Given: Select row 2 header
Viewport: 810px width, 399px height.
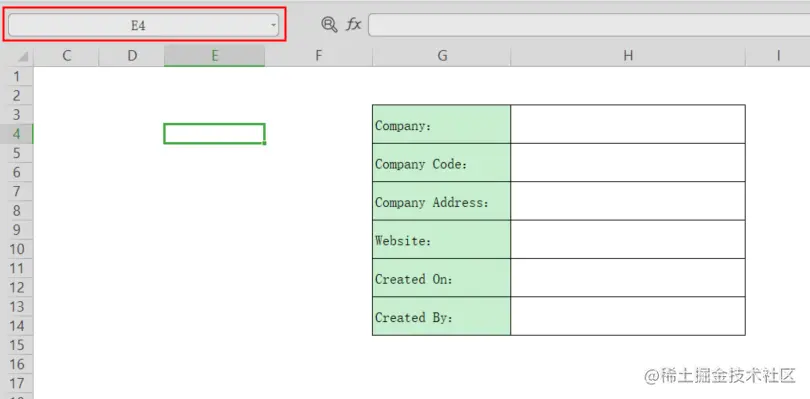Looking at the screenshot, I should tap(17, 96).
